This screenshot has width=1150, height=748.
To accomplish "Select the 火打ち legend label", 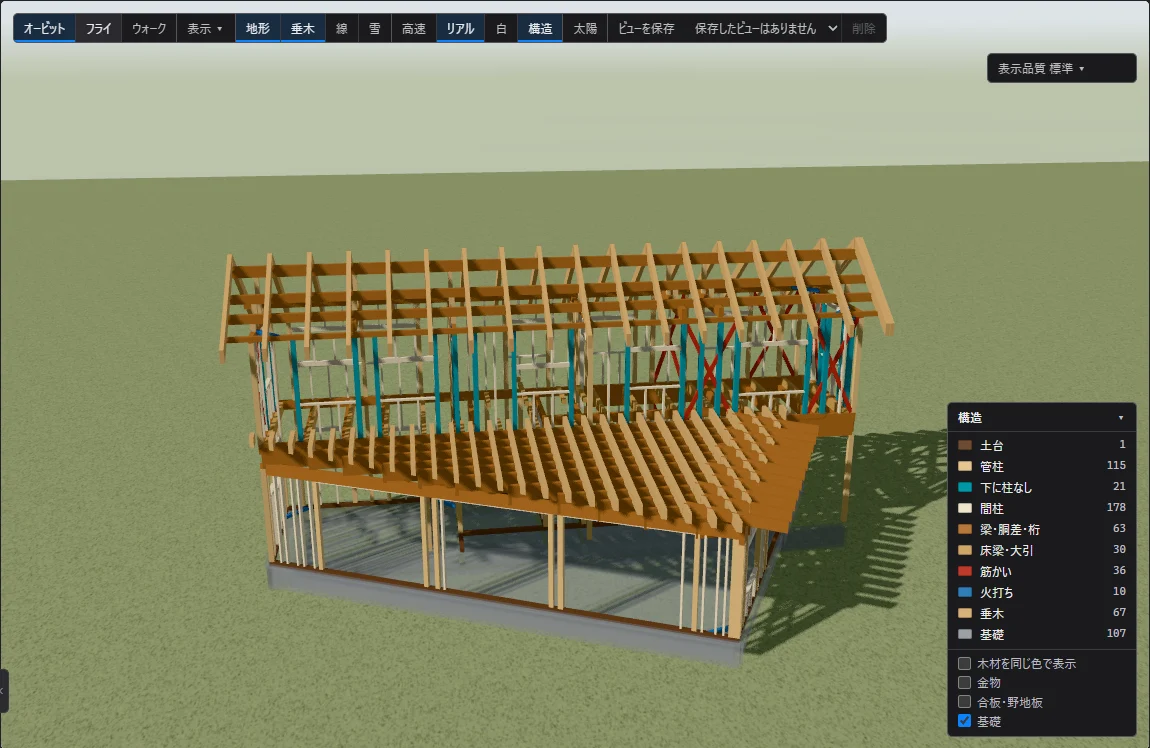I will (x=996, y=592).
